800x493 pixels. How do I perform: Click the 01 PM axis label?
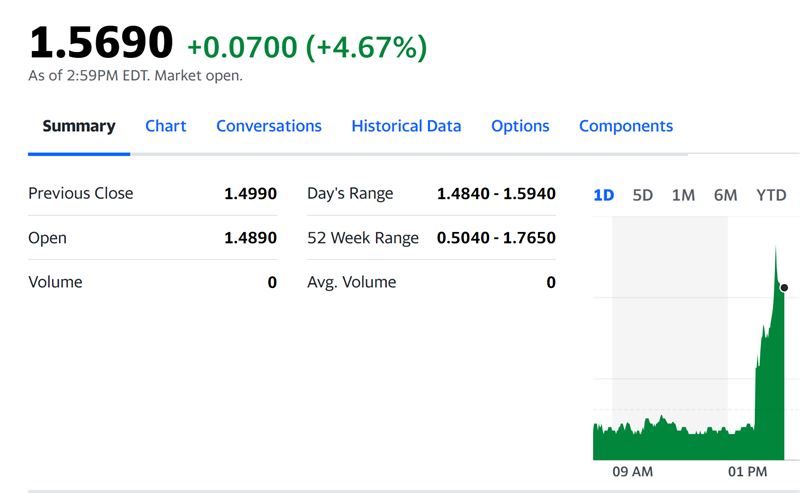click(747, 472)
